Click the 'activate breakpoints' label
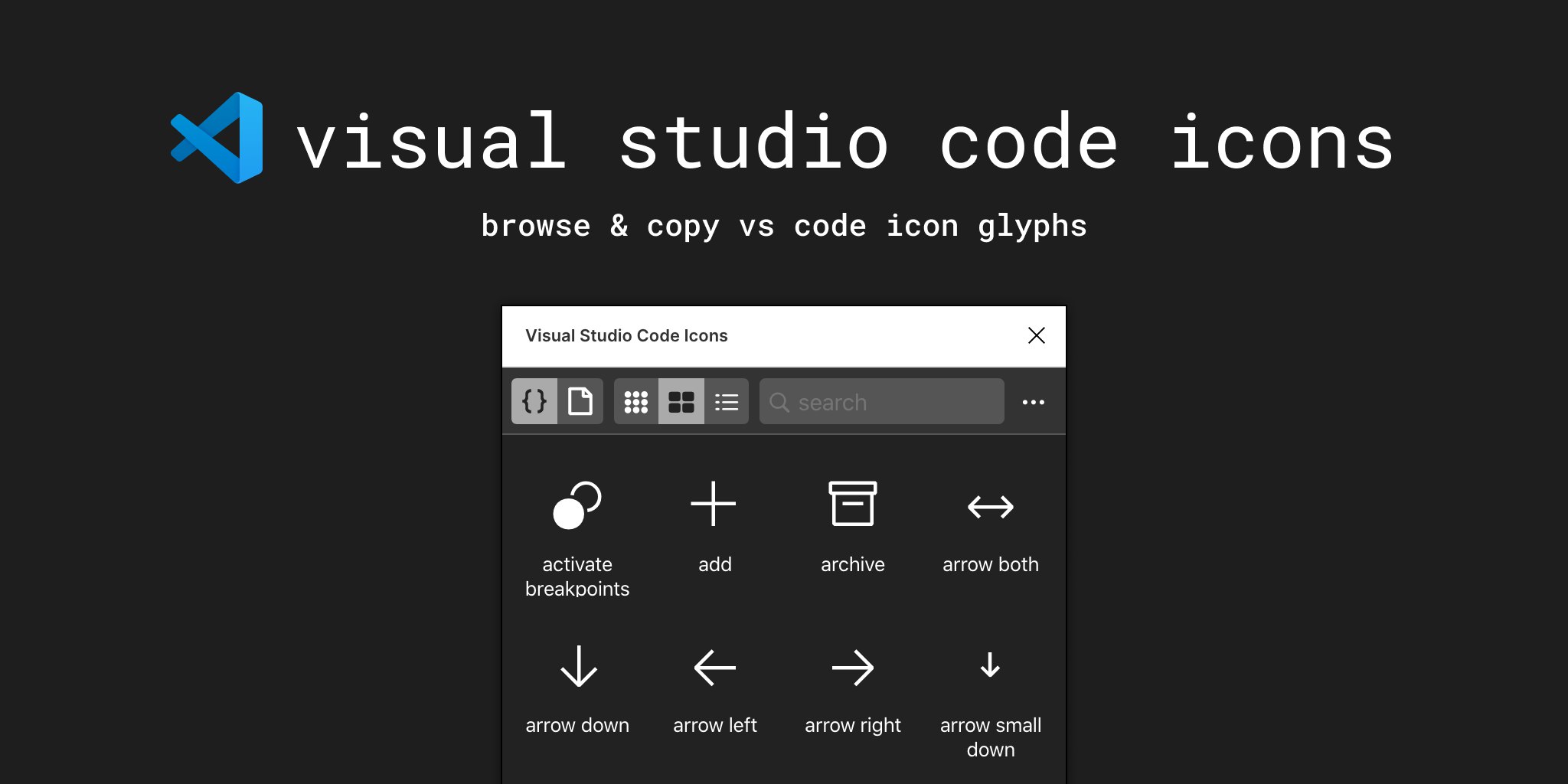This screenshot has width=1568, height=784. (x=577, y=577)
